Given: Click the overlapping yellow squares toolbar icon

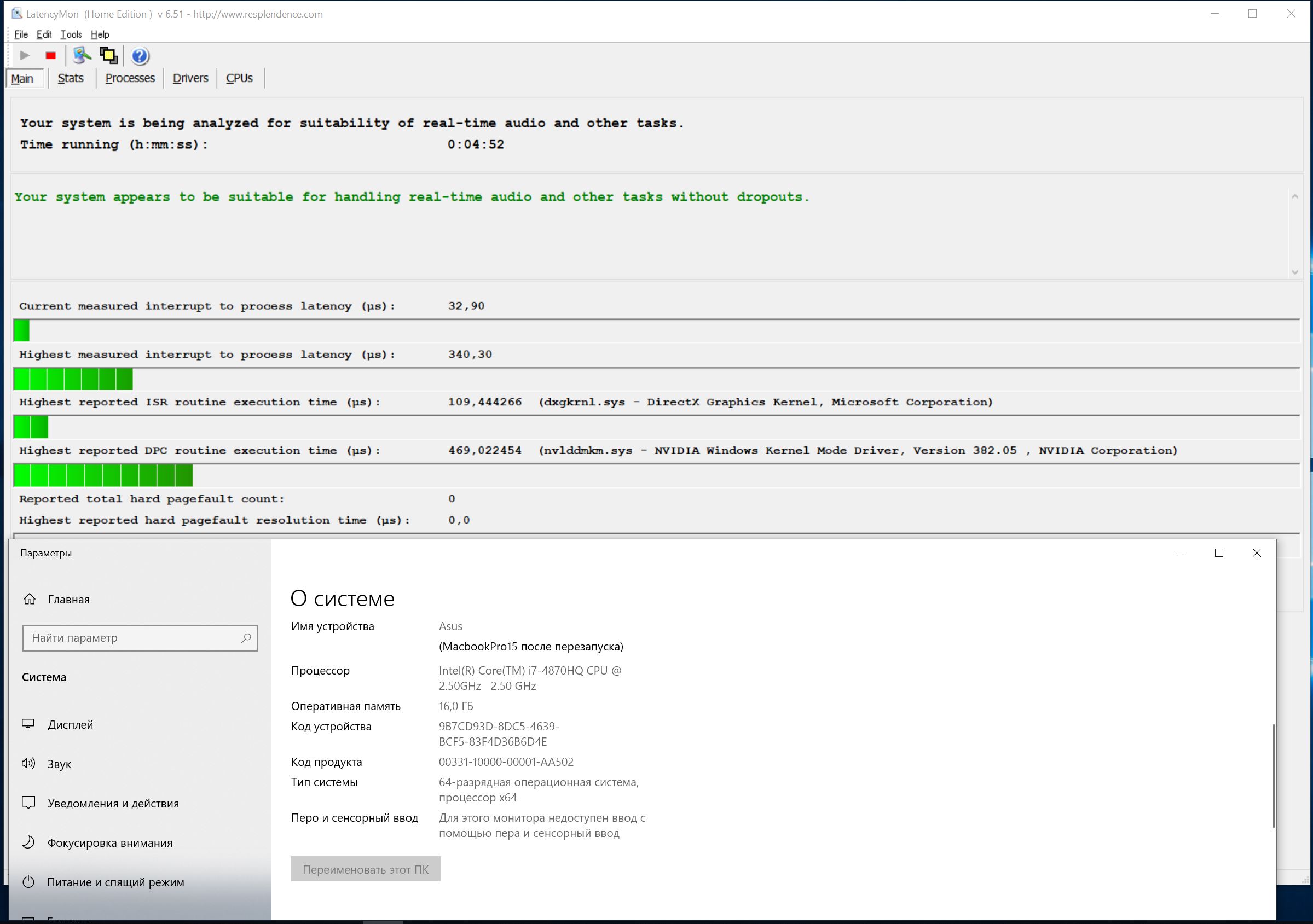Looking at the screenshot, I should click(109, 55).
